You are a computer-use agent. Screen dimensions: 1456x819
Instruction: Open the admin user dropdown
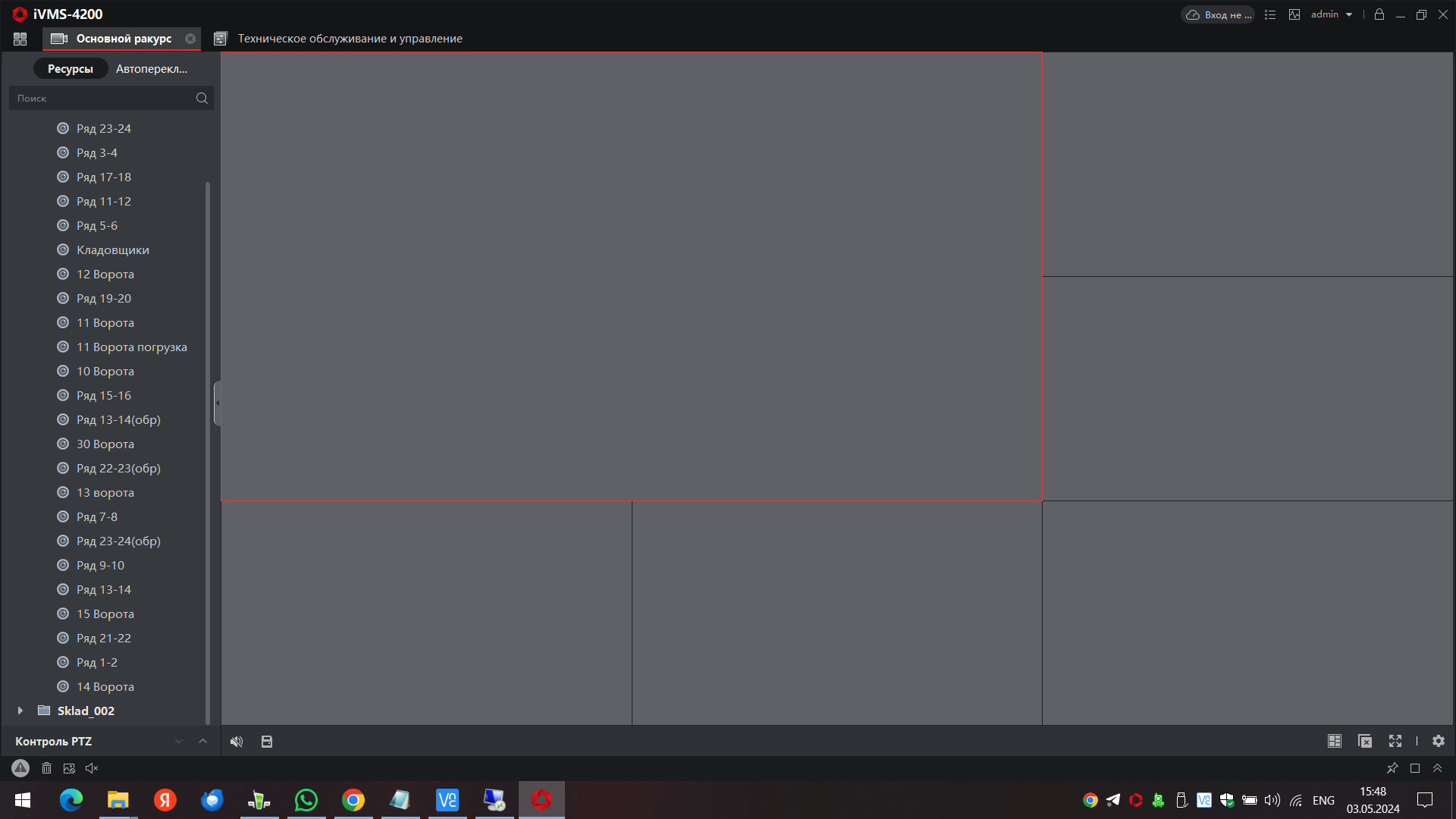pyautogui.click(x=1332, y=14)
